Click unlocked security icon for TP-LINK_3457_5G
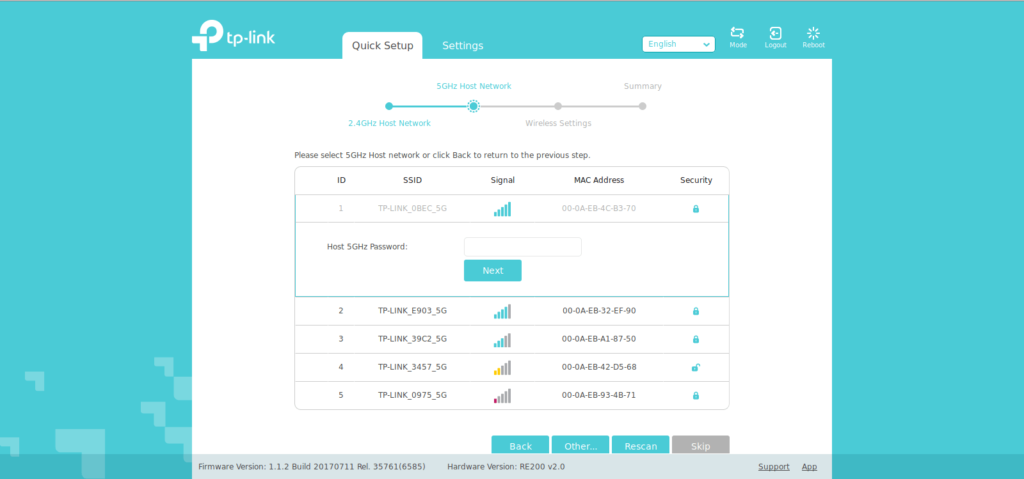 coord(695,367)
